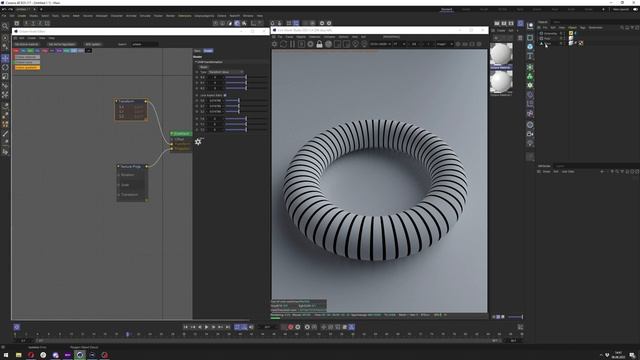
Task: Jump to the start of the timeline
Action: tap(185, 327)
